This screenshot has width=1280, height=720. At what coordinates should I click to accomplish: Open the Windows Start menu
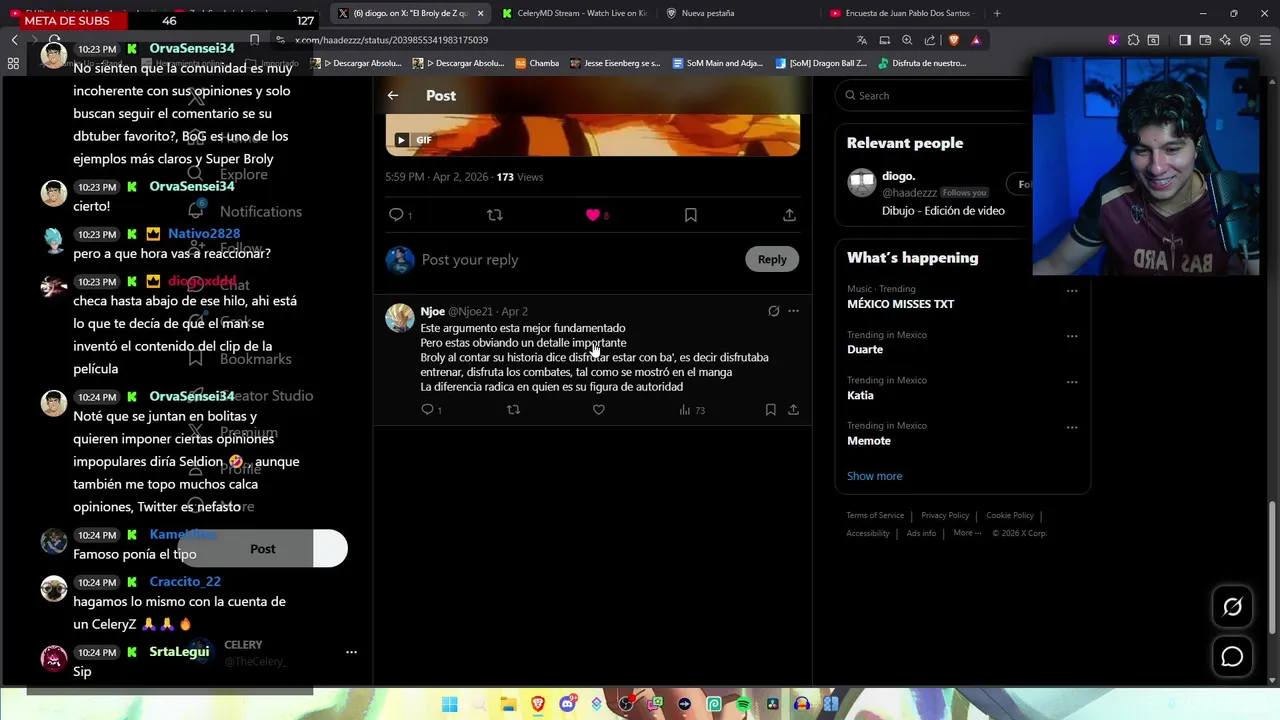[x=450, y=704]
